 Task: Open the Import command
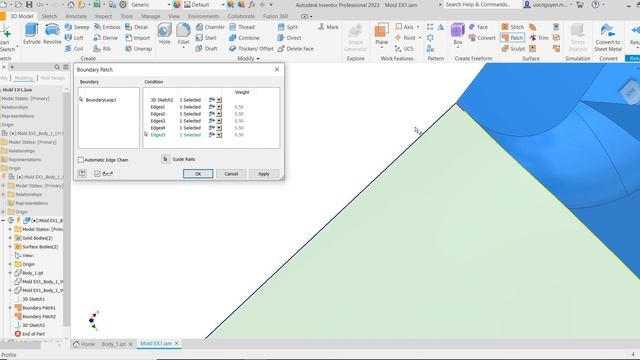coord(138,38)
